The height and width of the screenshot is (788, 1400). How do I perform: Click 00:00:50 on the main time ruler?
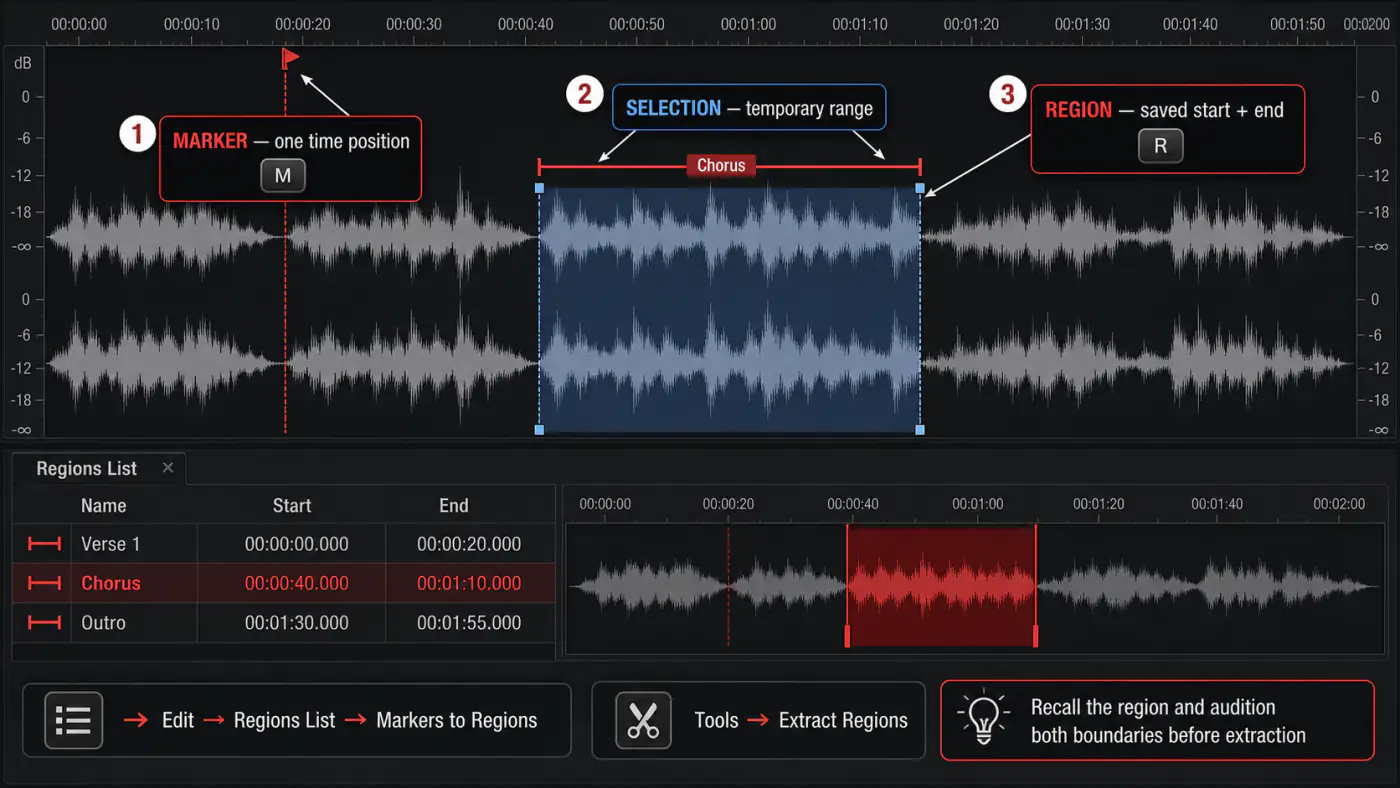click(637, 24)
